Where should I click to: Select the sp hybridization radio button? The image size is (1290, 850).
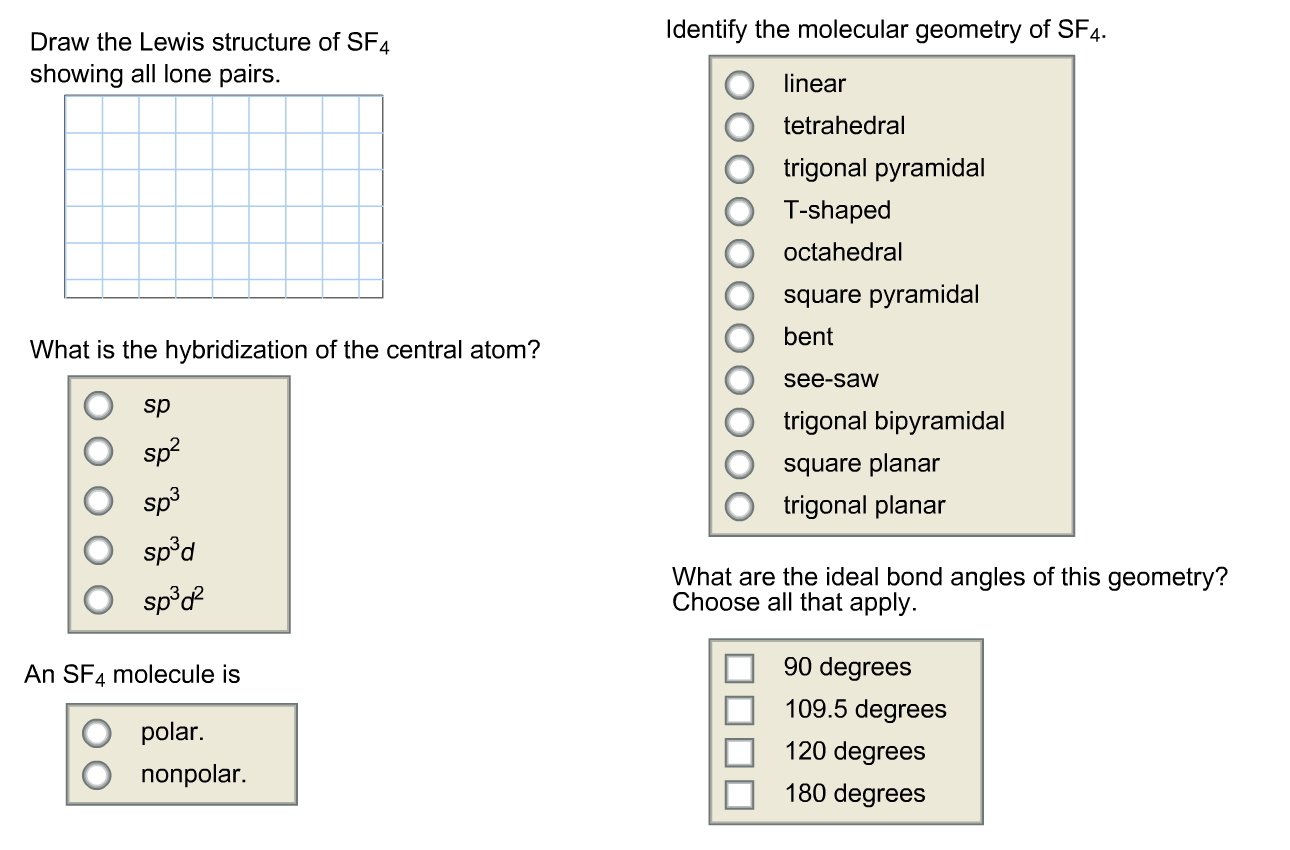point(98,405)
